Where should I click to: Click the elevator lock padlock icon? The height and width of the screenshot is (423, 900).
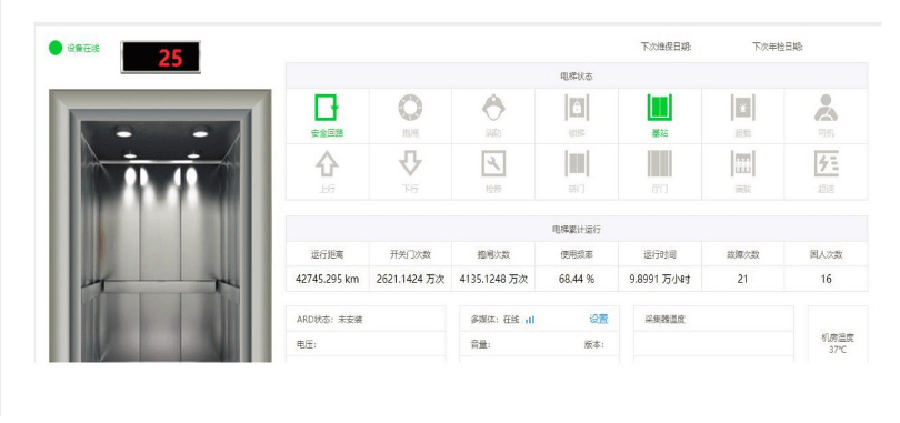(x=577, y=107)
